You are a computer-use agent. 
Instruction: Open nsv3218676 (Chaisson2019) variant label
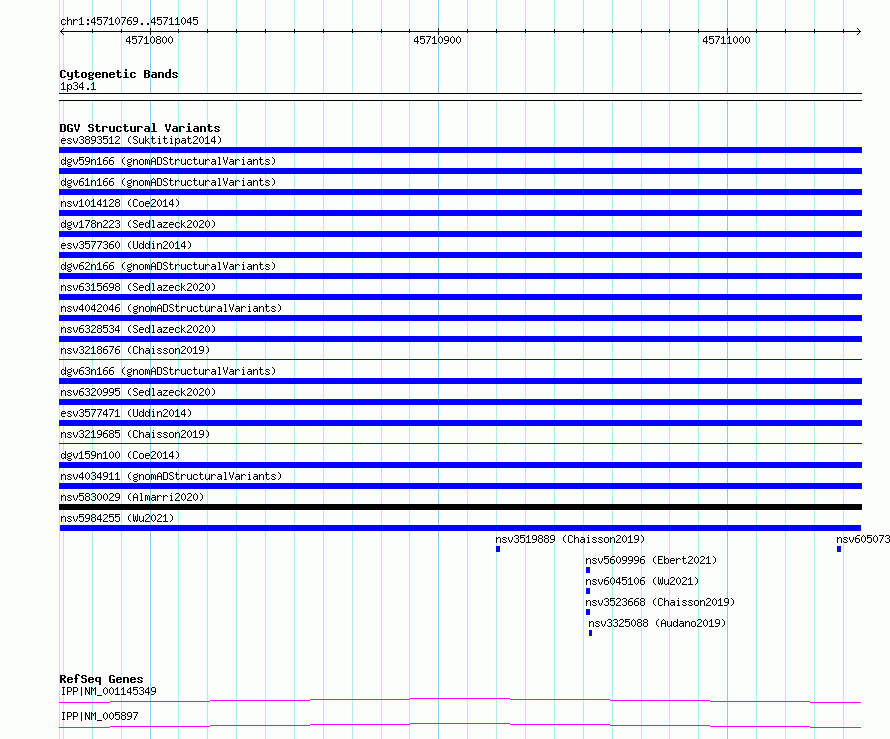135,350
